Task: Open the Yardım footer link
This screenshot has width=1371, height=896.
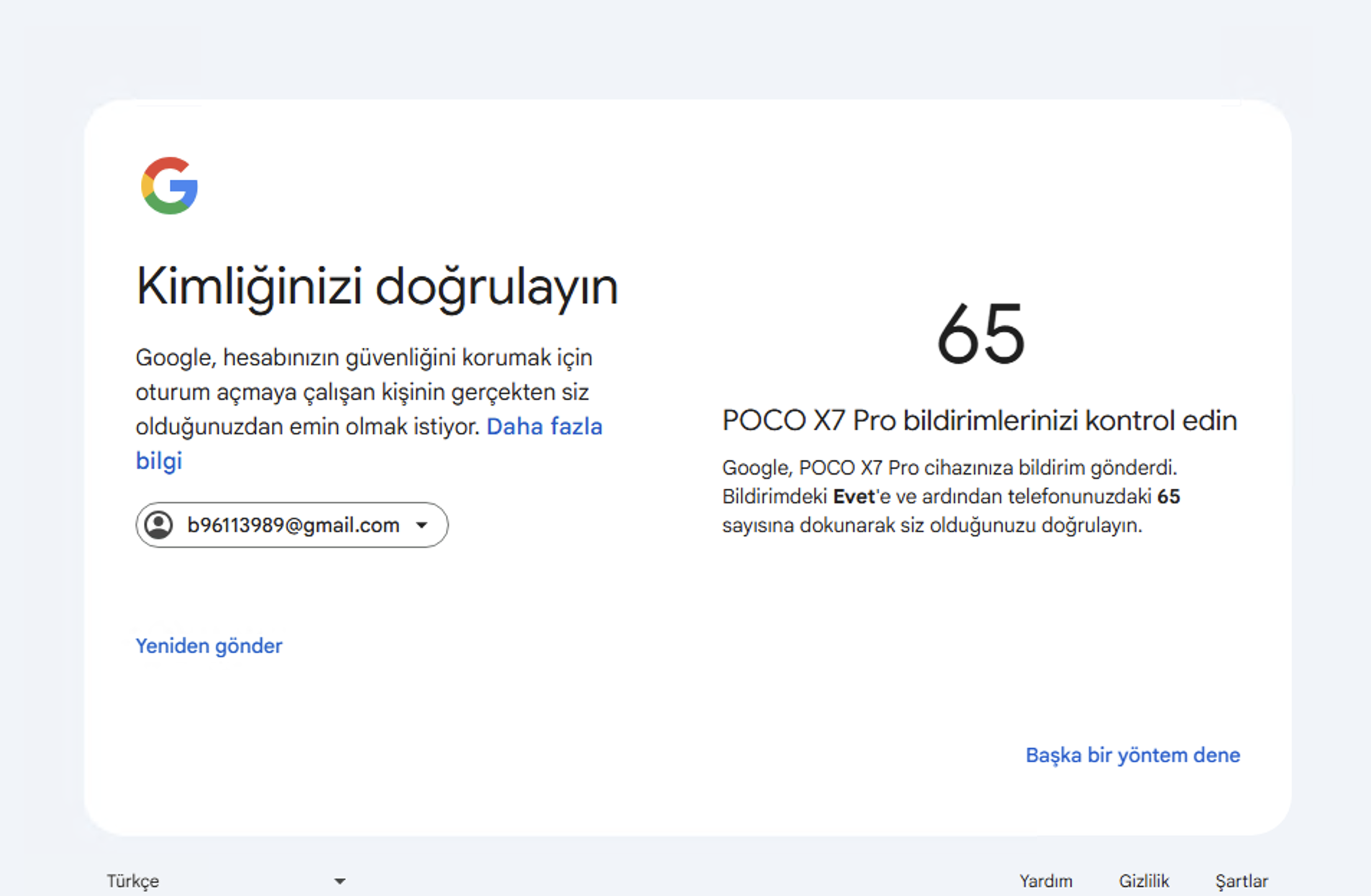Action: pyautogui.click(x=1045, y=881)
